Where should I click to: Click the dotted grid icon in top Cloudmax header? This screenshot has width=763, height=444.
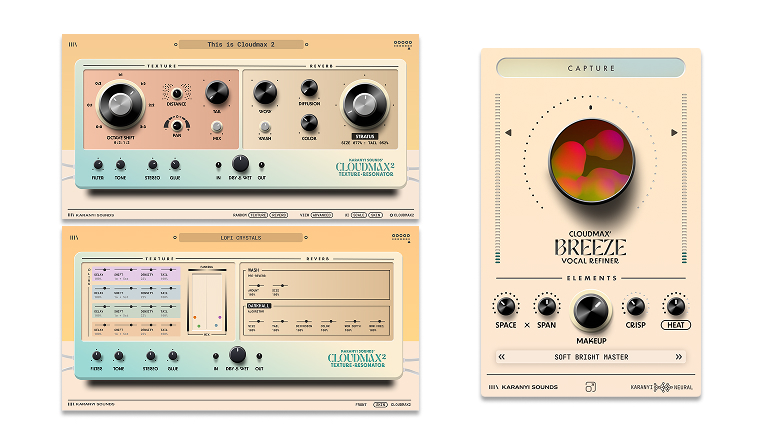pos(402,44)
